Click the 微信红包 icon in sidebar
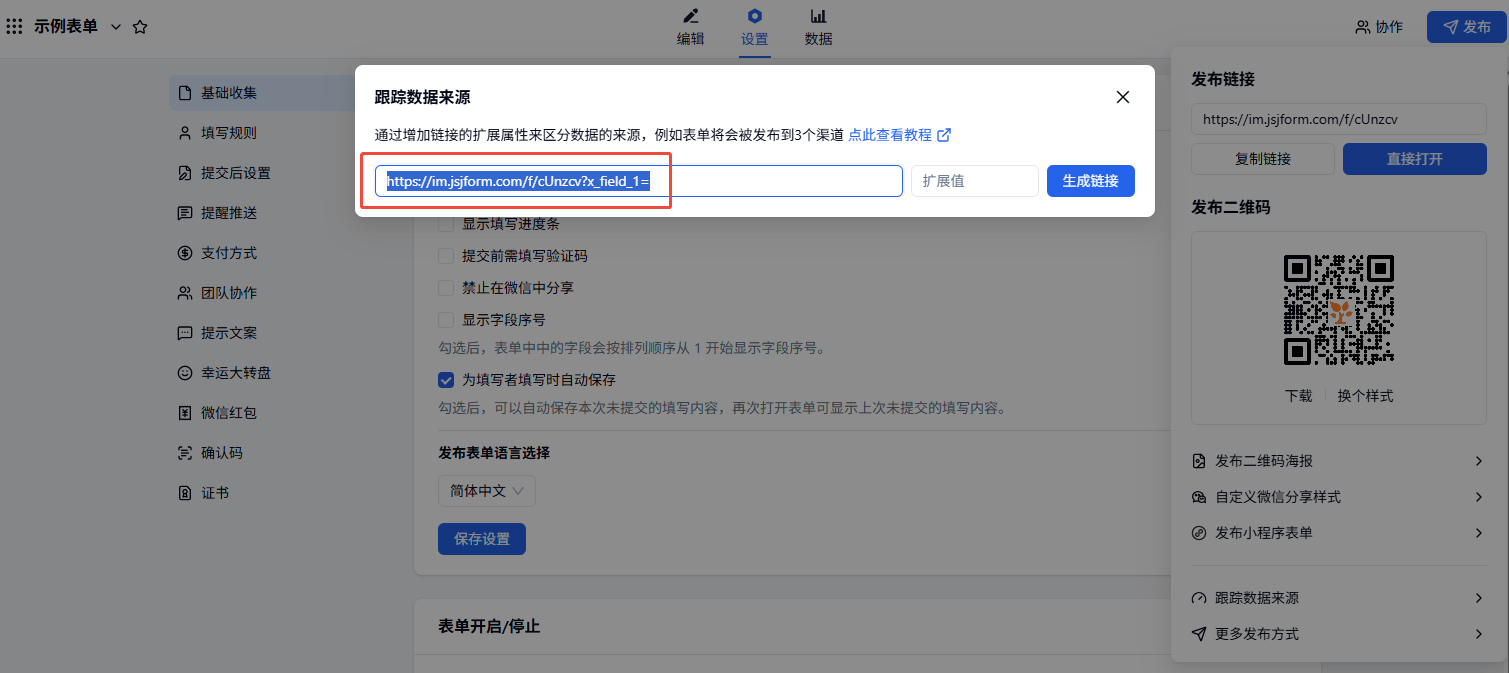This screenshot has width=1509, height=673. [x=184, y=413]
